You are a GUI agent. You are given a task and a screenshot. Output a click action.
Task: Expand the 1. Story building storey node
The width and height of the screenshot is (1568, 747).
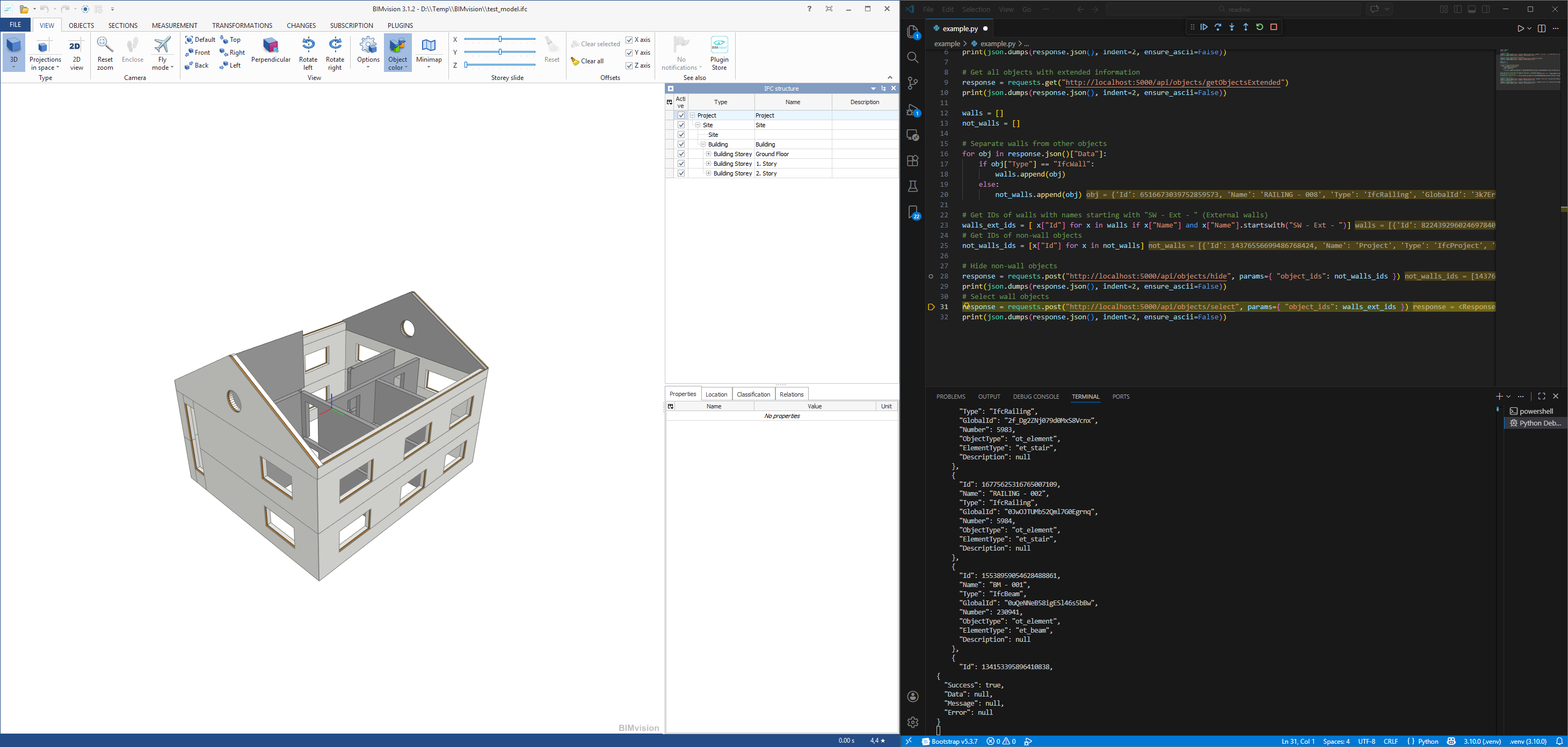pos(708,164)
